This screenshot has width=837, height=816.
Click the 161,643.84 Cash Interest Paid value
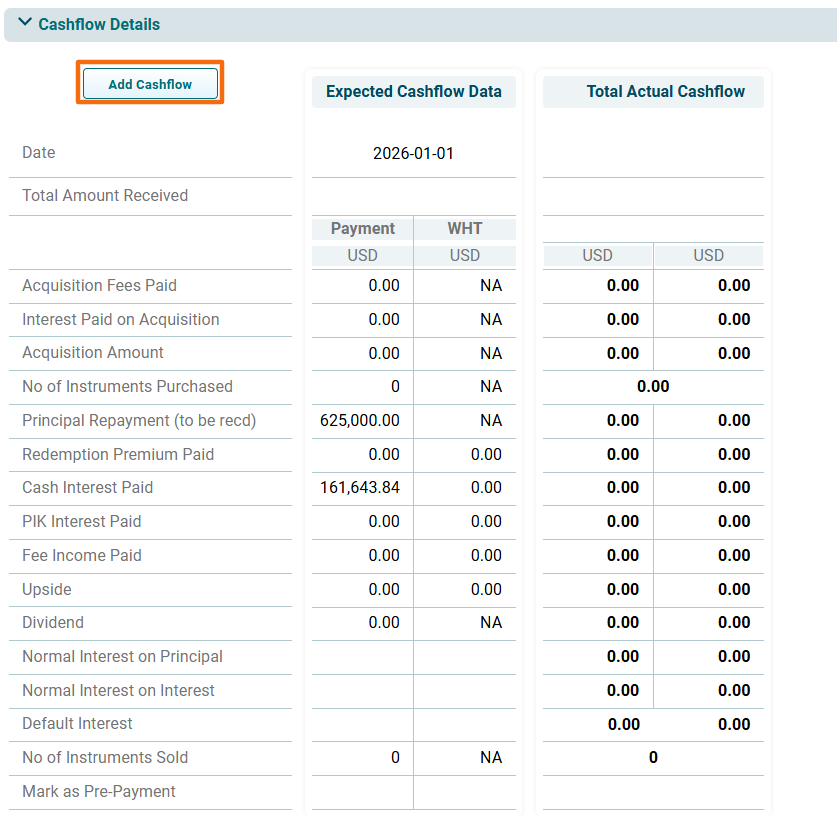(x=360, y=488)
